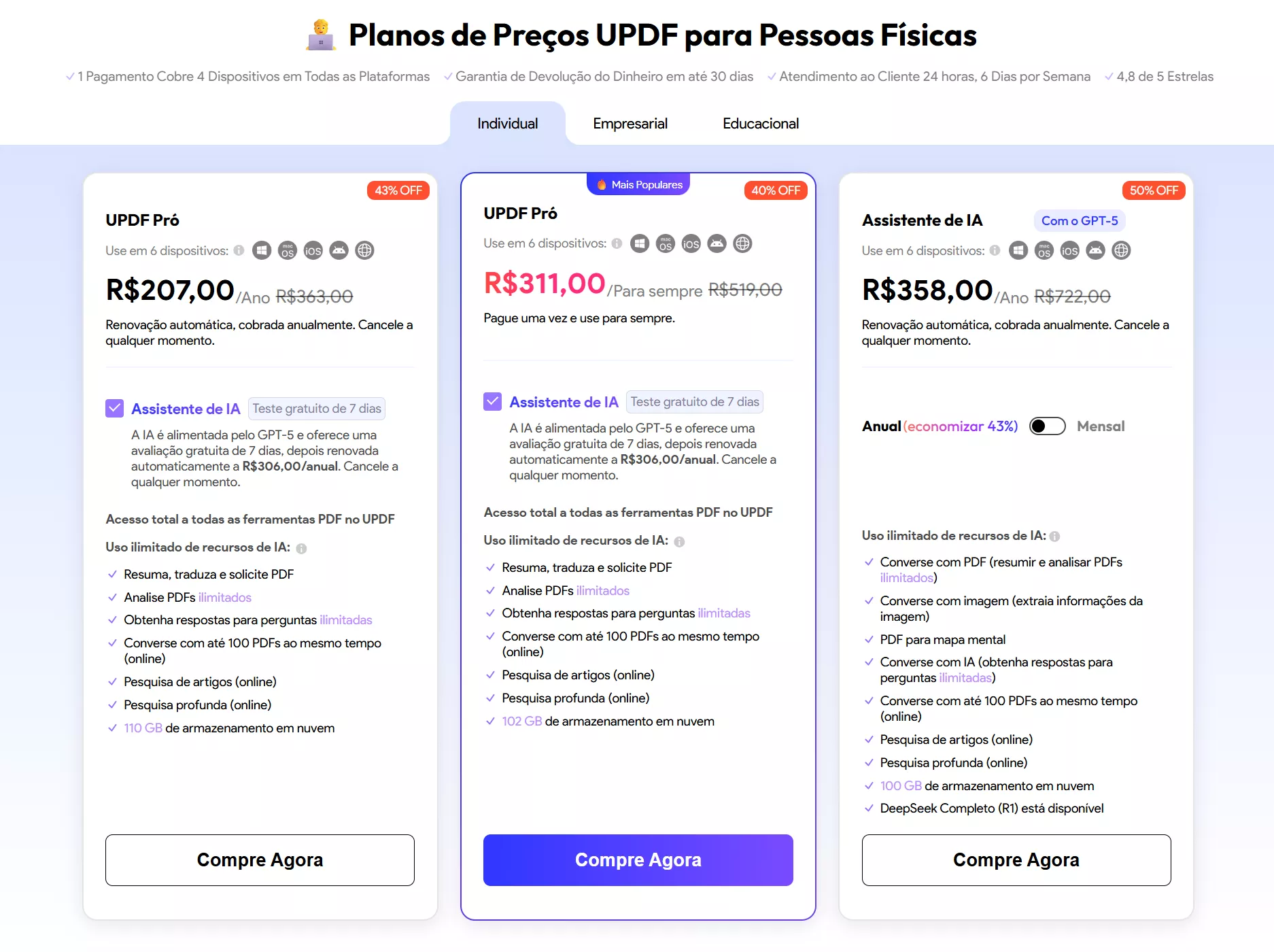Switch to the Empresarial tab
This screenshot has width=1274, height=952.
630,123
